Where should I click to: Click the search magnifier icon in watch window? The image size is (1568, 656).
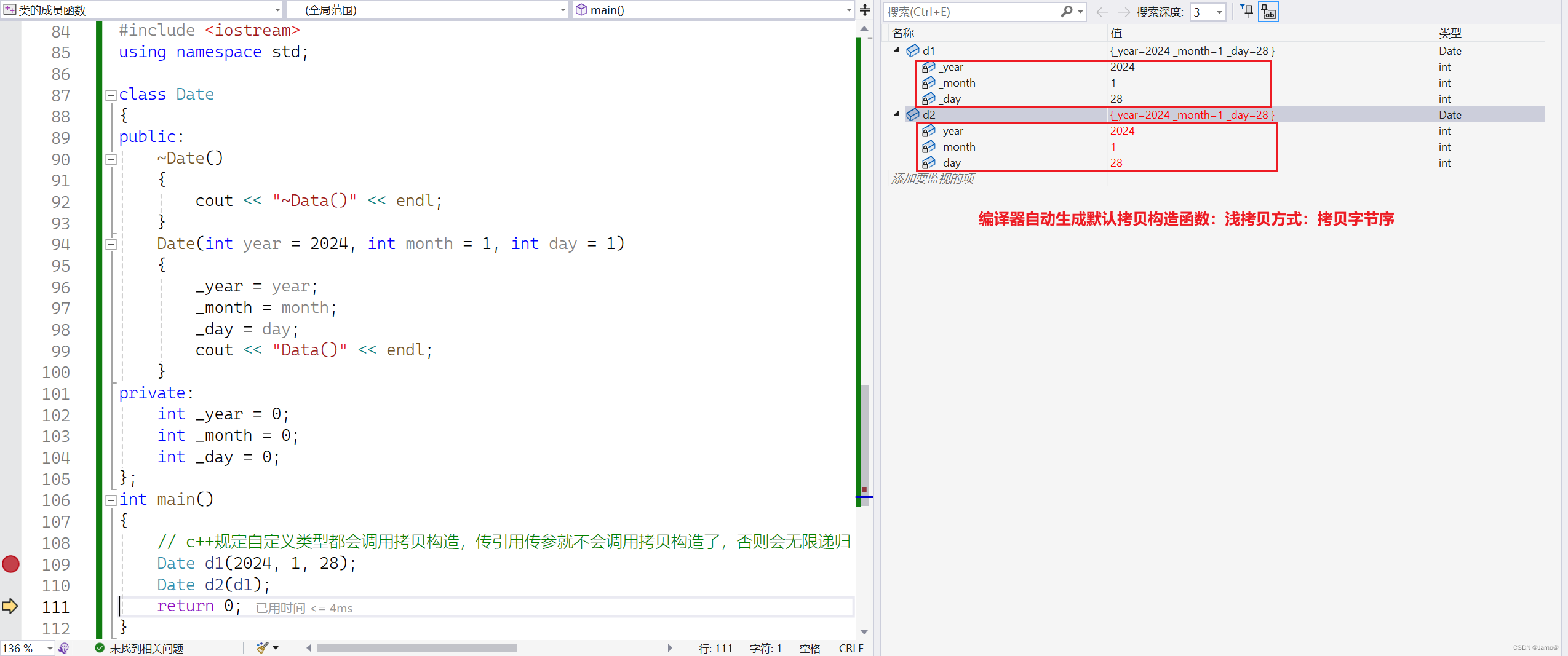pos(1067,12)
